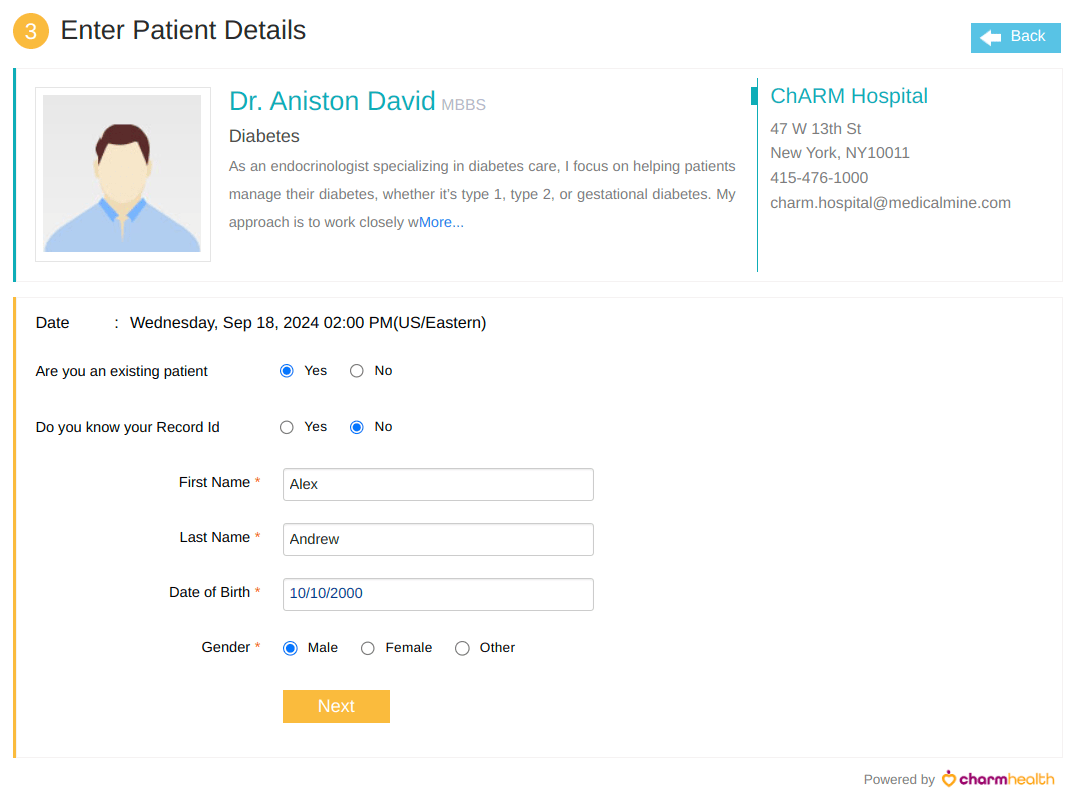Click inside the First Name field
This screenshot has width=1073, height=805.
coord(437,484)
